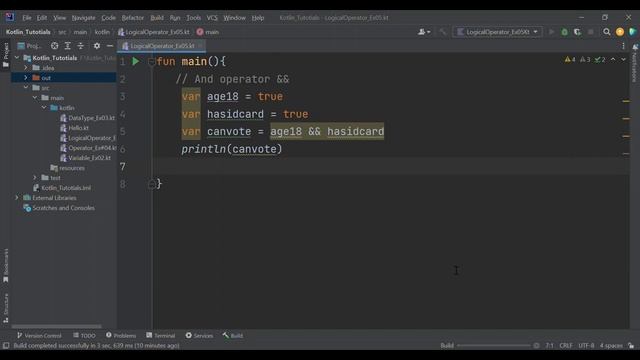Expand all in Project panel toolbar
640x360 pixels.
tap(68, 46)
